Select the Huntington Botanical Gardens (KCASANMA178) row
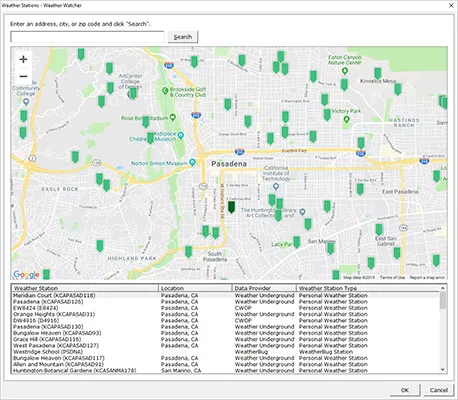 pyautogui.click(x=226, y=370)
